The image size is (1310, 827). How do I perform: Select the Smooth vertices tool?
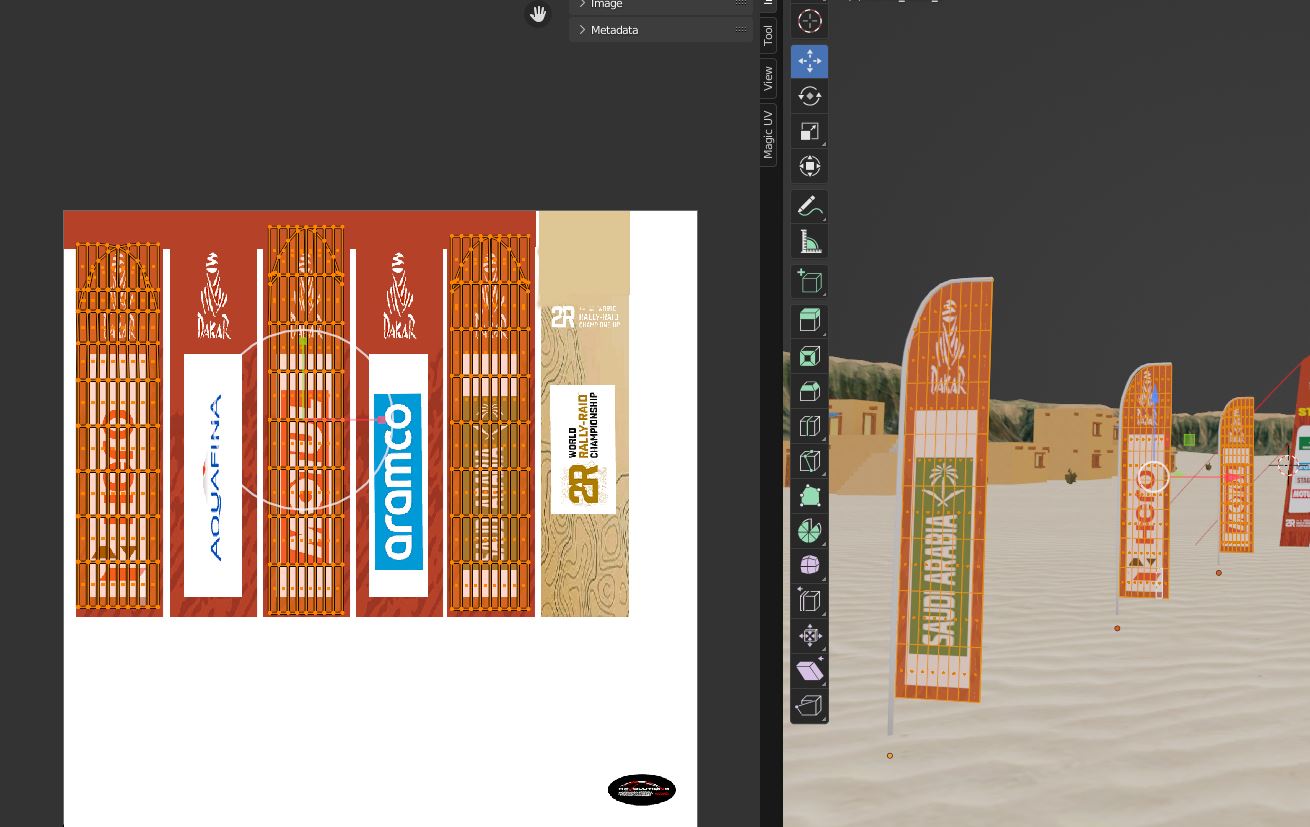pos(810,566)
